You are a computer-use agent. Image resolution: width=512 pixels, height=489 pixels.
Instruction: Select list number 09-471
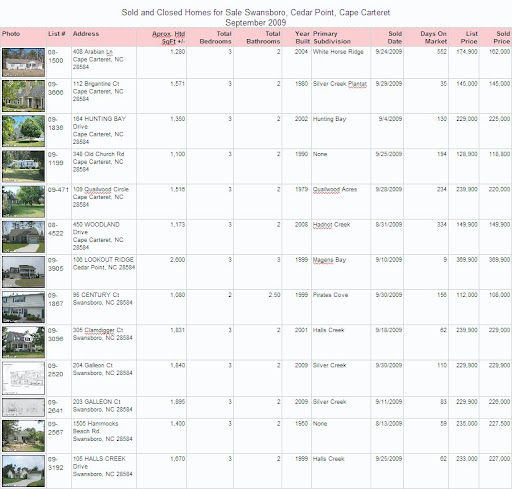(x=58, y=189)
